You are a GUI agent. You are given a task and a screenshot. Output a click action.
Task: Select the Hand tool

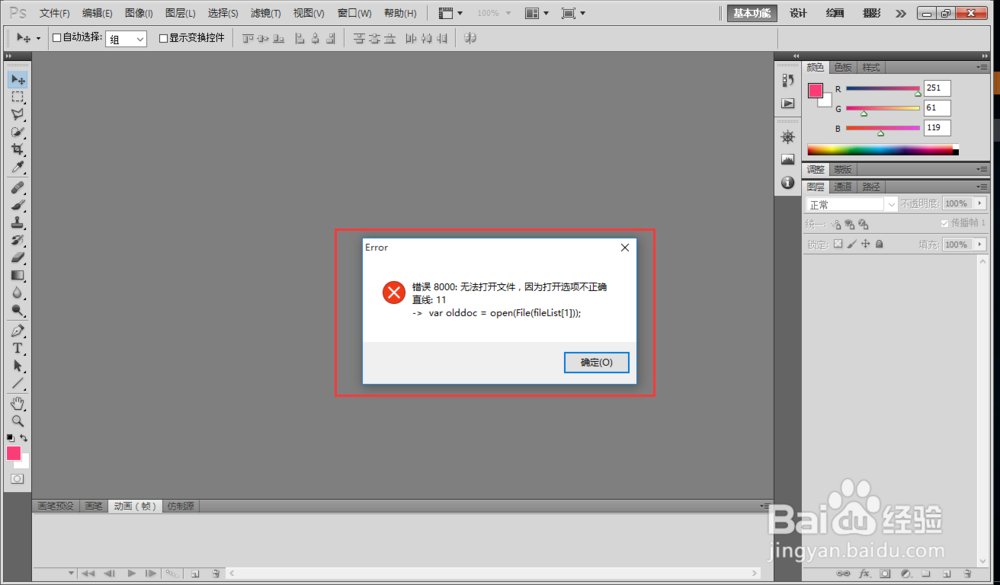point(17,403)
